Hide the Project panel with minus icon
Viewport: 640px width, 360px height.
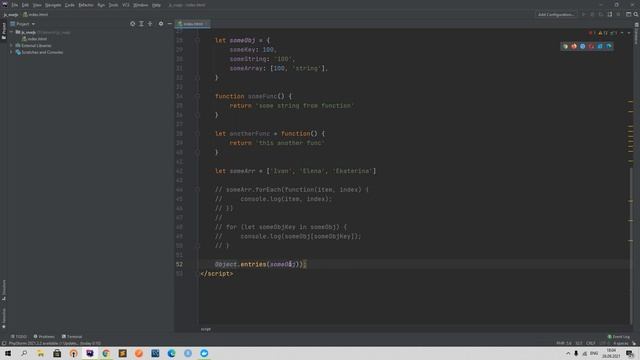tap(170, 24)
